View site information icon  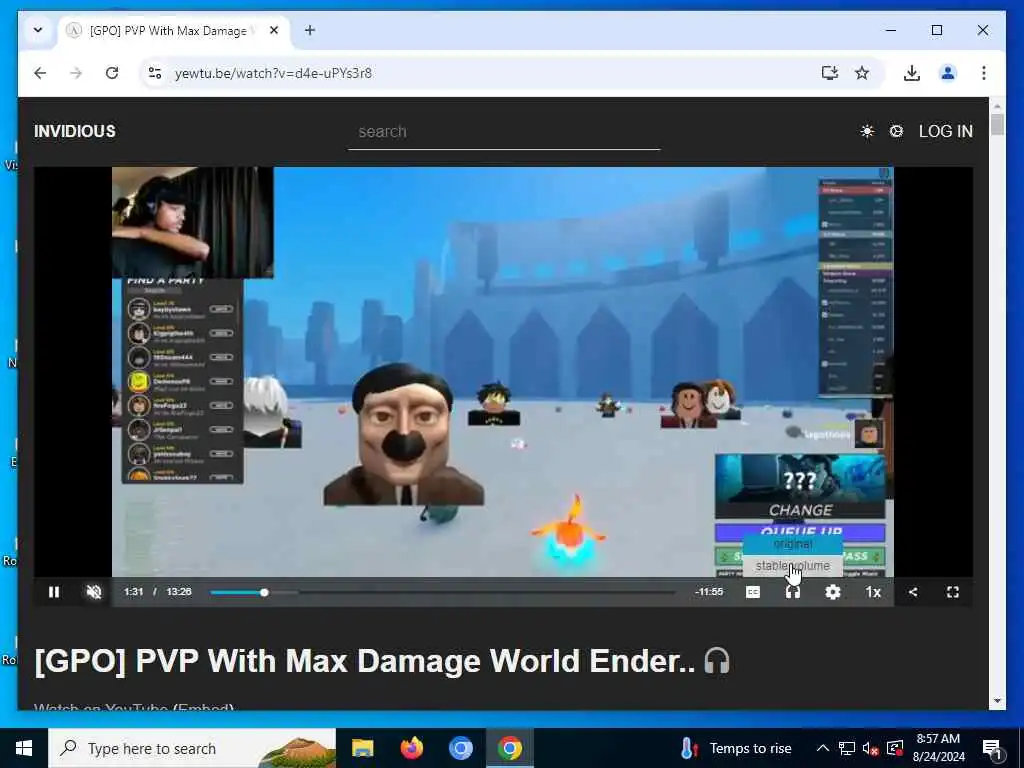coord(155,73)
